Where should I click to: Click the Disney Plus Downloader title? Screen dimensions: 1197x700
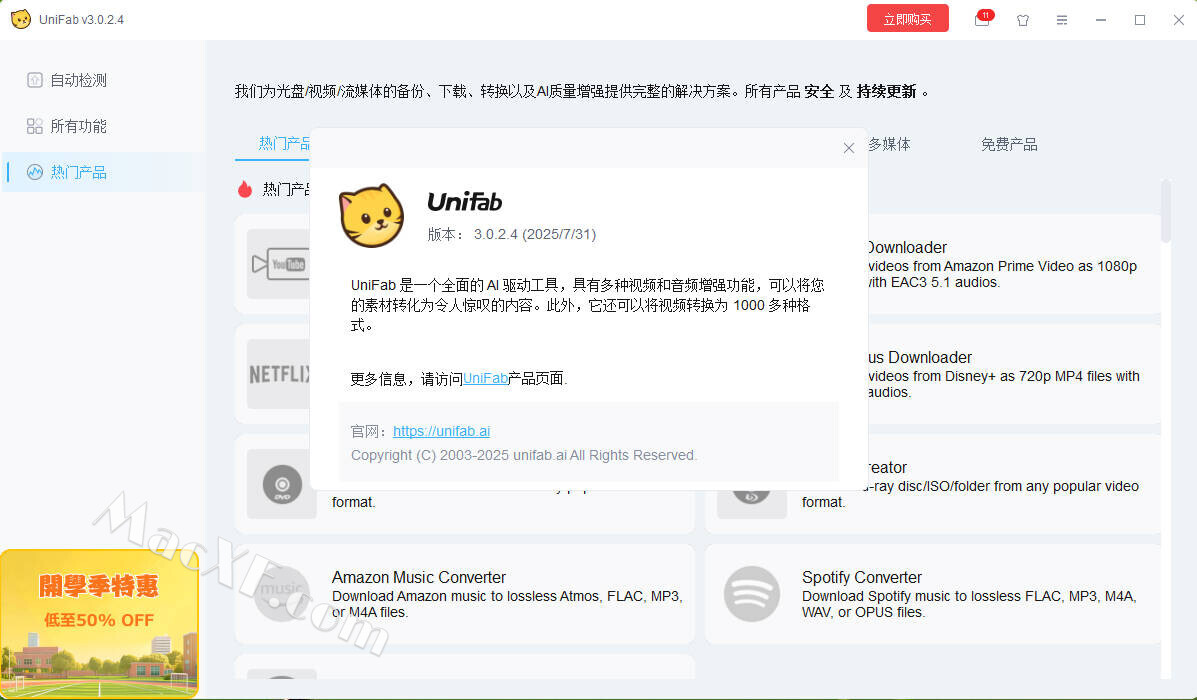920,357
